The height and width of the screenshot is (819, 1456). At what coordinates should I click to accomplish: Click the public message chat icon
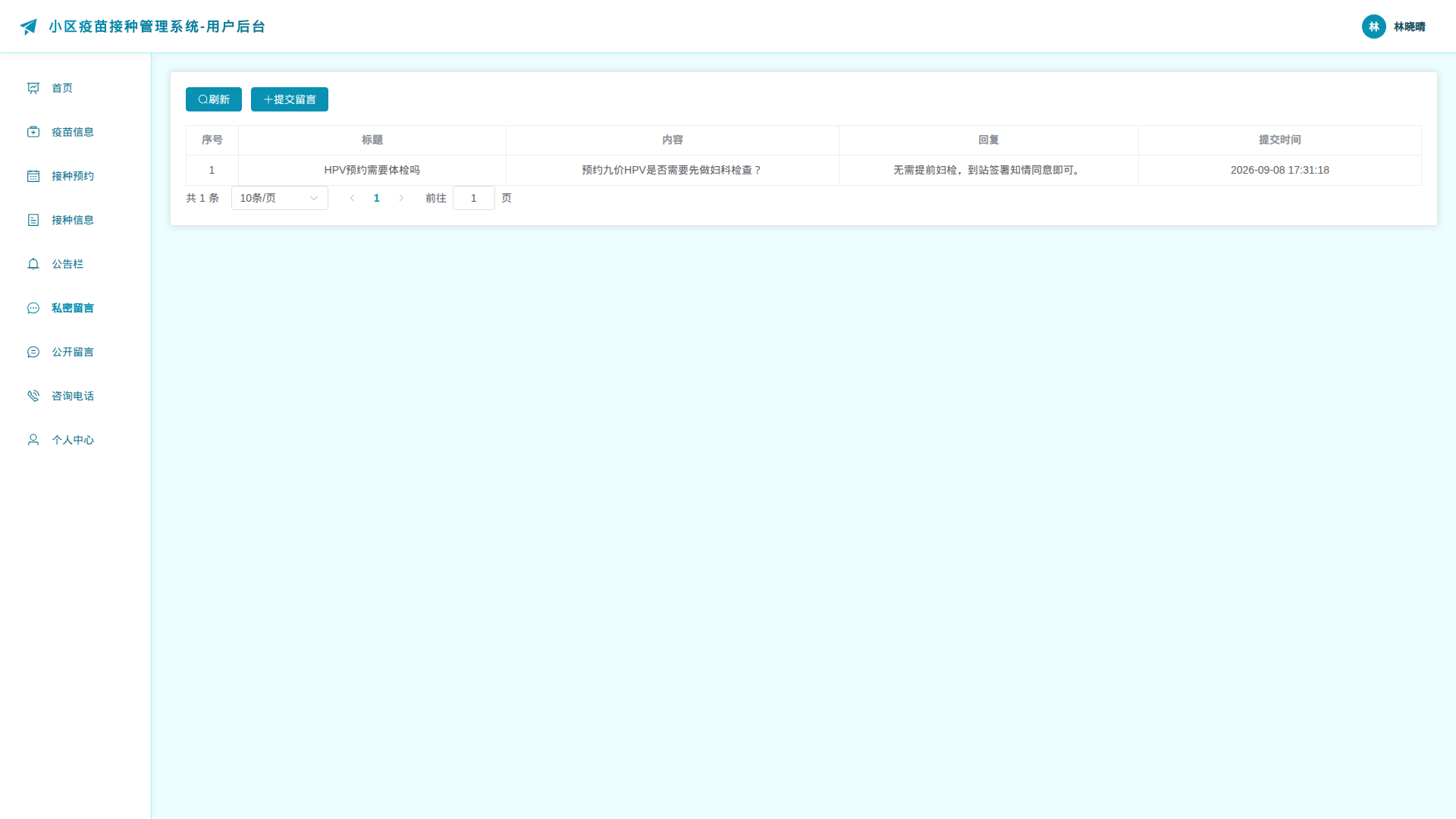33,352
